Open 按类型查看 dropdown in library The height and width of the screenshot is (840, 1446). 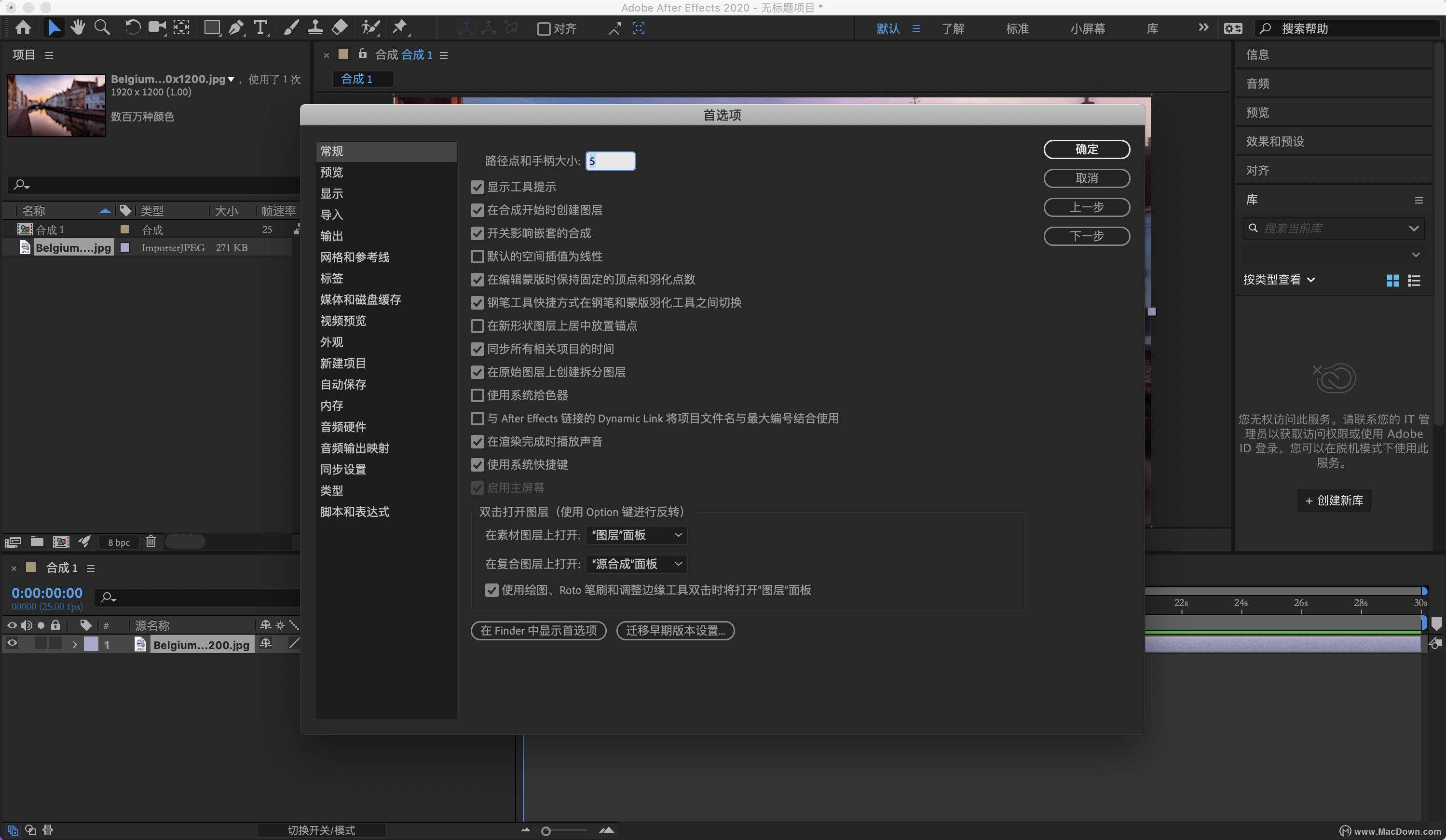pyautogui.click(x=1279, y=280)
